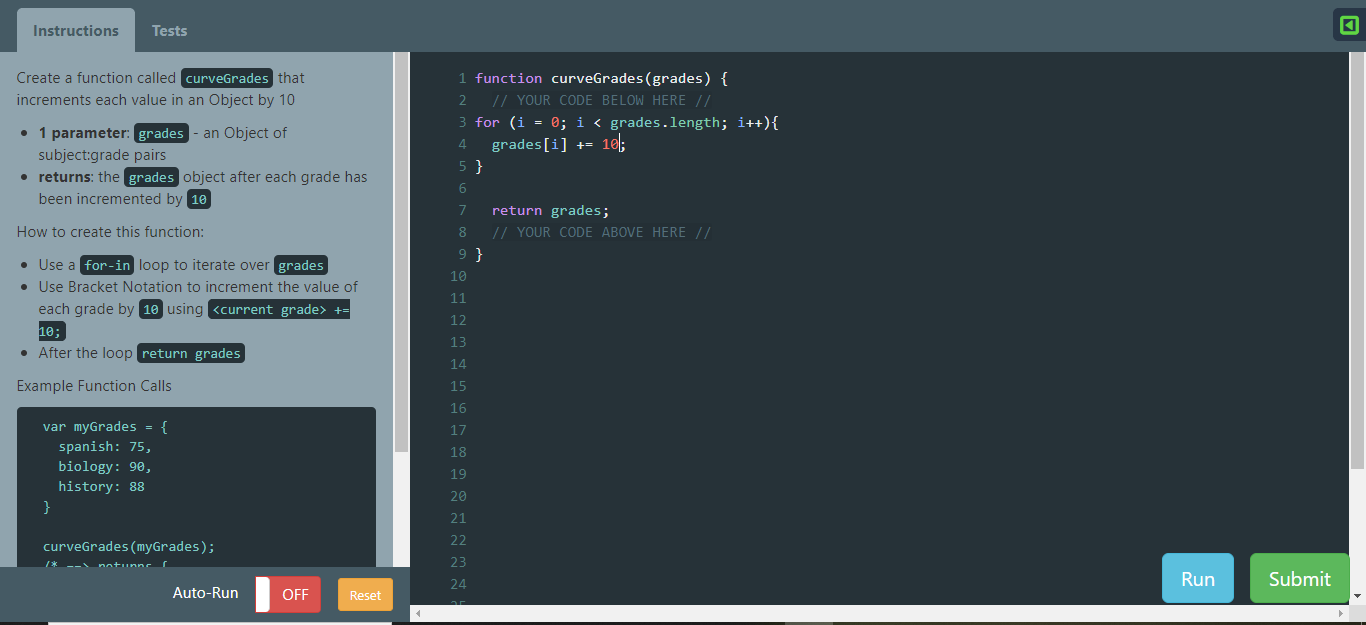Click scroll-down arrow of editor scrollbar
The width and height of the screenshot is (1366, 625).
(x=1358, y=596)
